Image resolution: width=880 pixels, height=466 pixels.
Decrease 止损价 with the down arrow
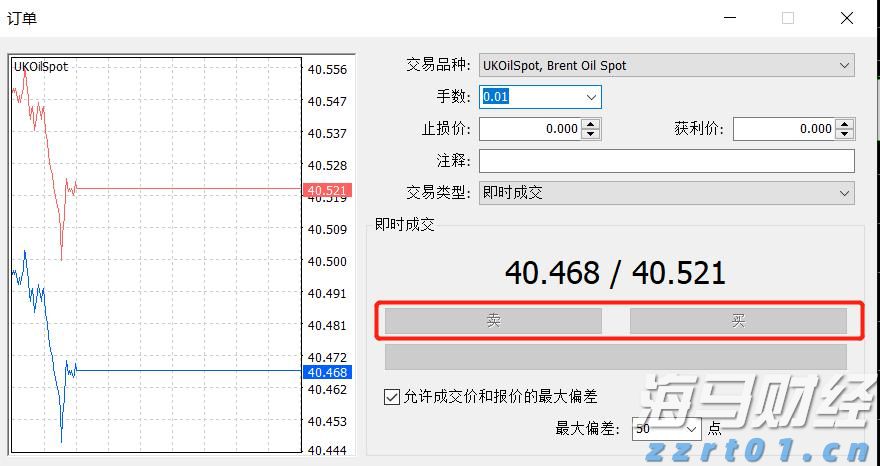[x=591, y=134]
